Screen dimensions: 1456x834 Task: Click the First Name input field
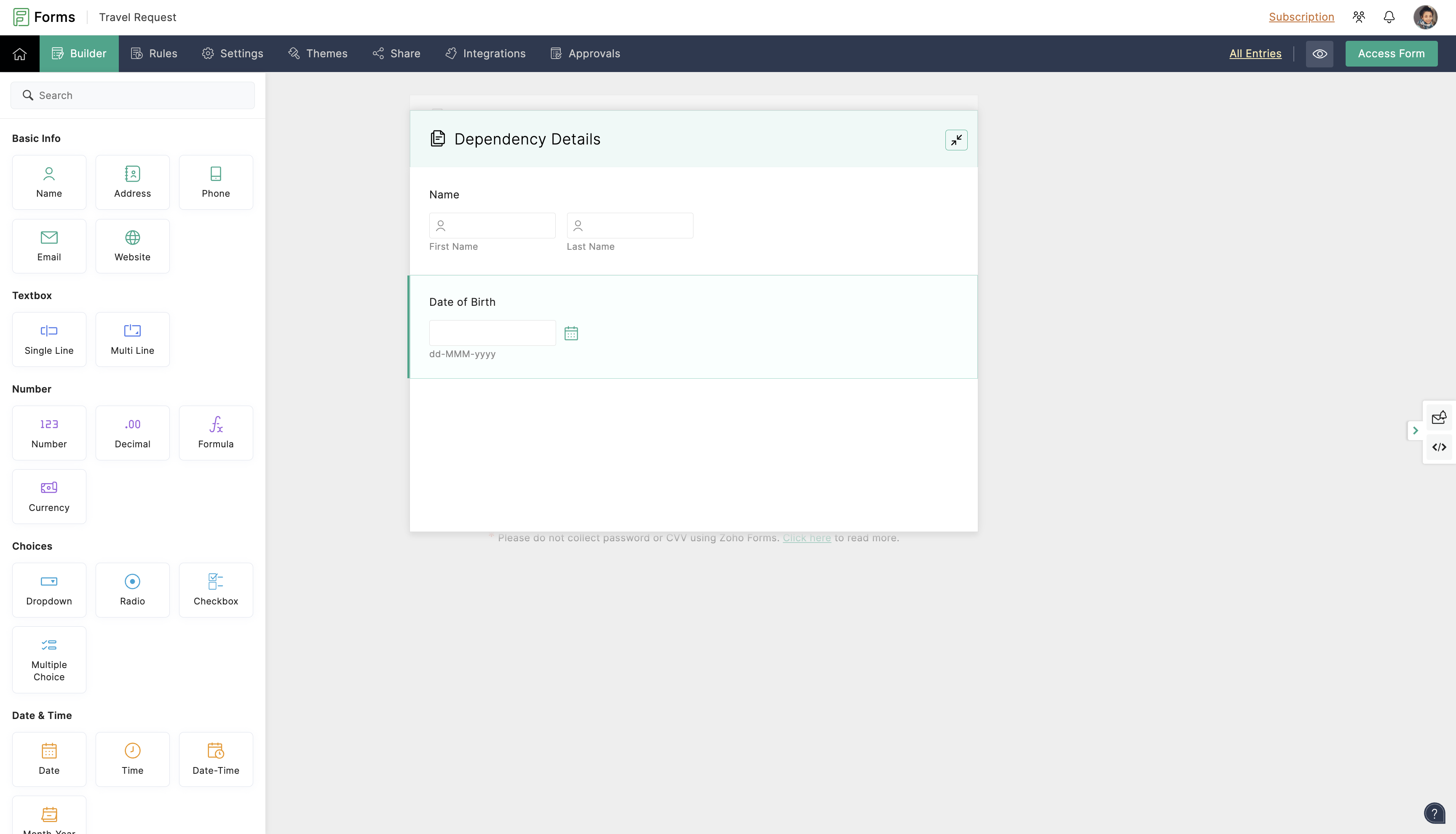492,226
